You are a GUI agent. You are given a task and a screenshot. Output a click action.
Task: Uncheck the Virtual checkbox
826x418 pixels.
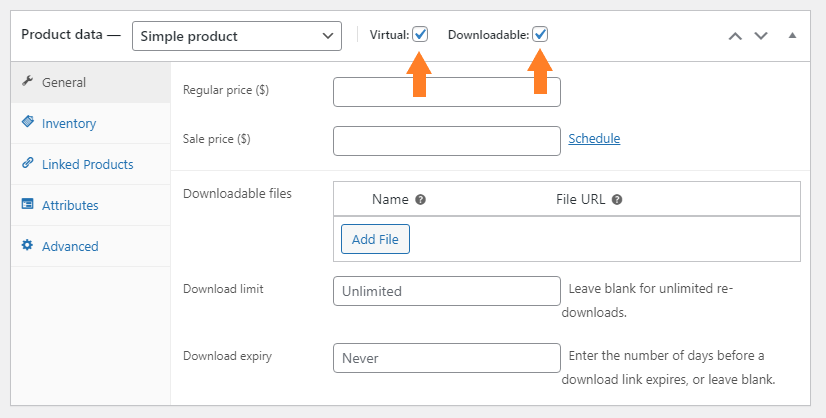tap(420, 35)
